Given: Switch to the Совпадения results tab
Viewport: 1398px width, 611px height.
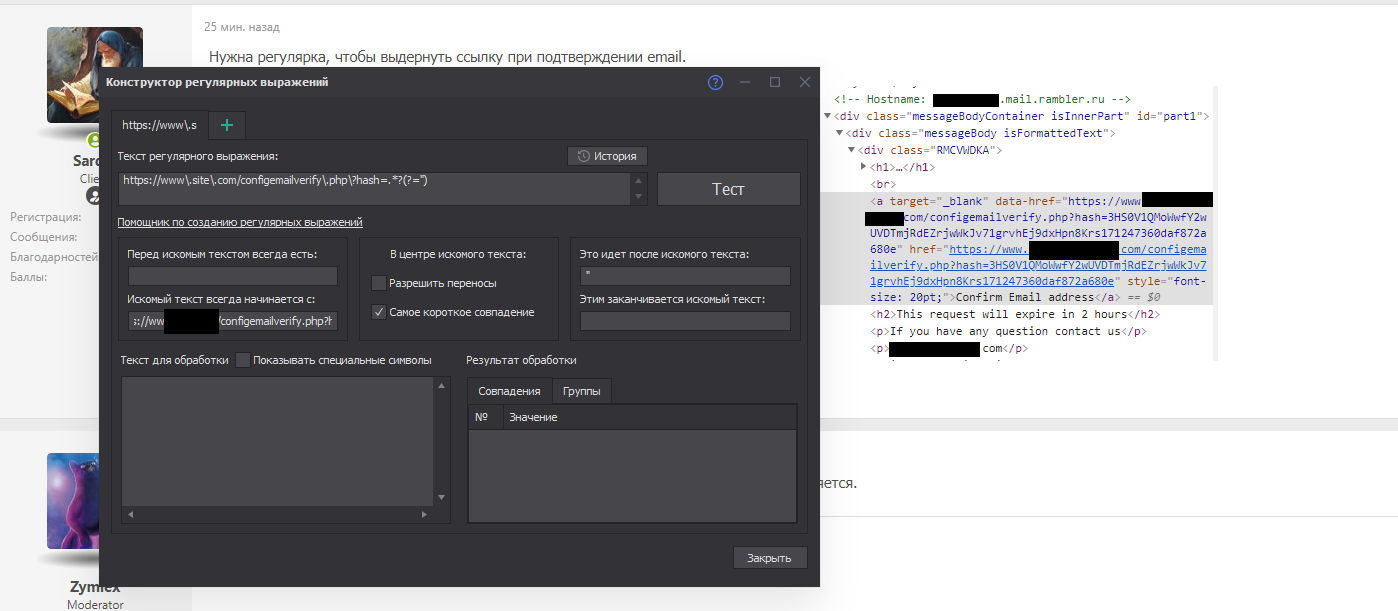Looking at the screenshot, I should tap(509, 391).
